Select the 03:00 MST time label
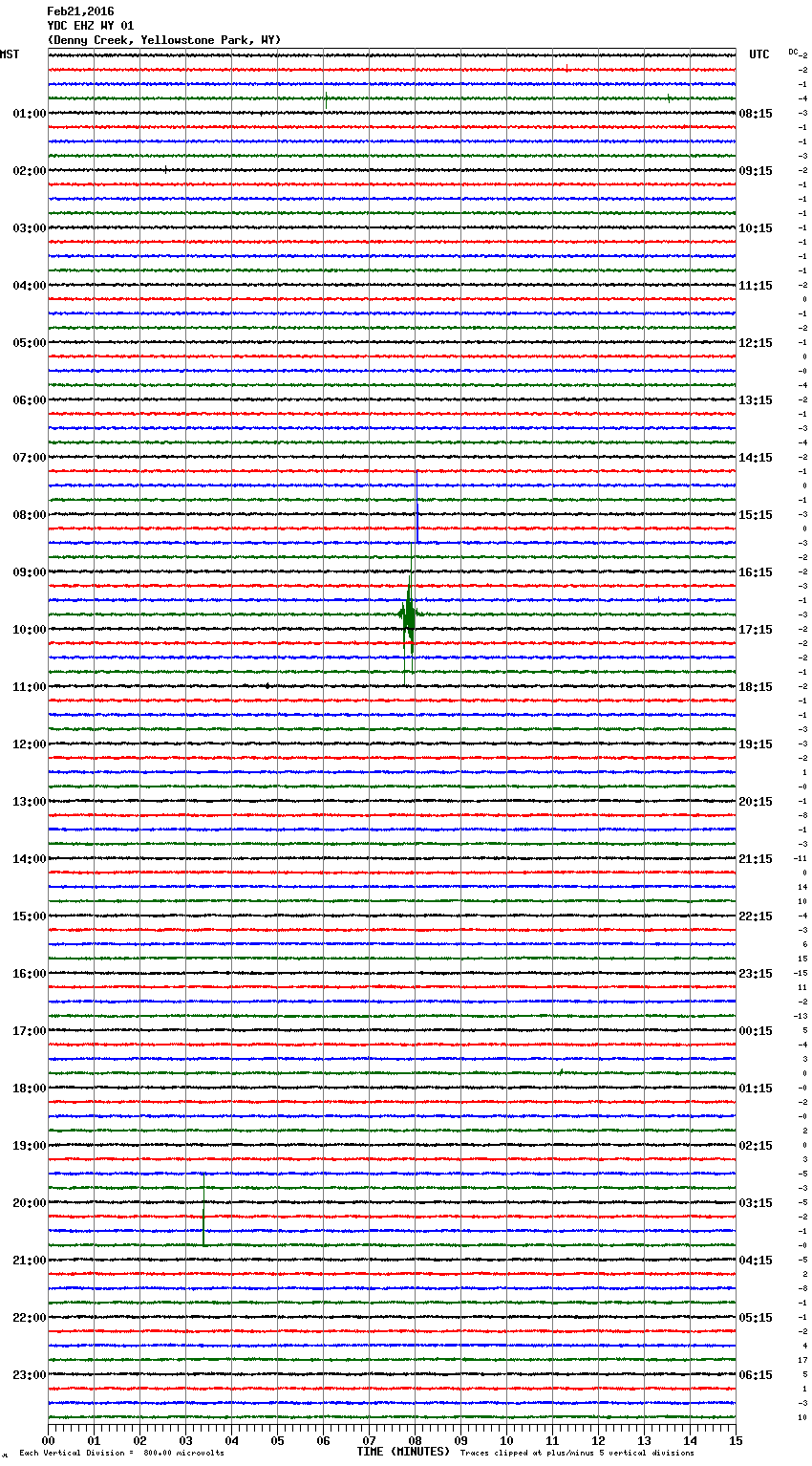Screen dimensions: 812x1466 (30, 228)
